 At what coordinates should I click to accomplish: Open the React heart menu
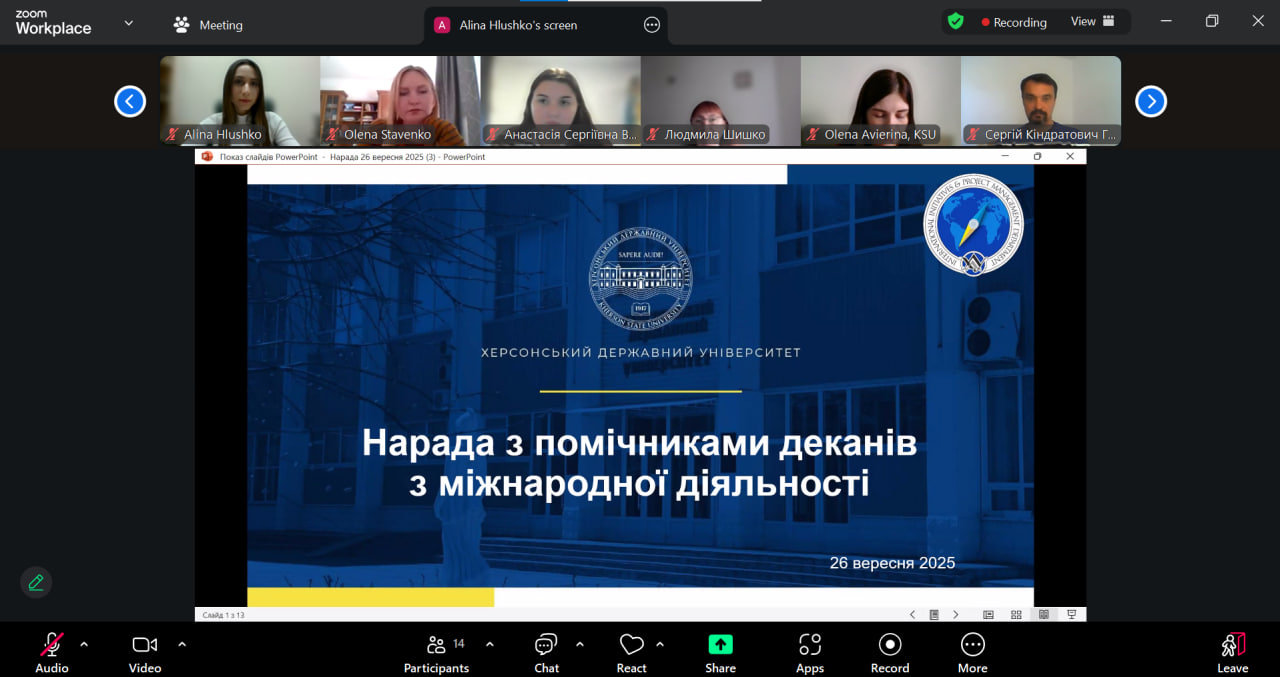[x=631, y=652]
